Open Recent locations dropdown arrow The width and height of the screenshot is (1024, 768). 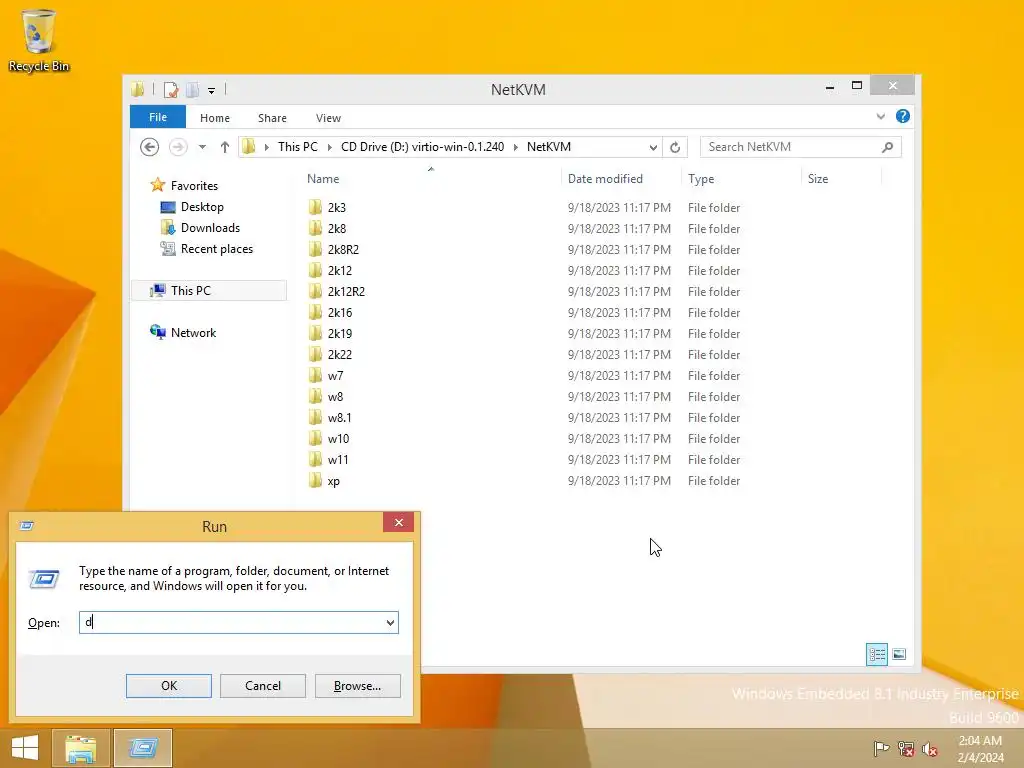(202, 147)
